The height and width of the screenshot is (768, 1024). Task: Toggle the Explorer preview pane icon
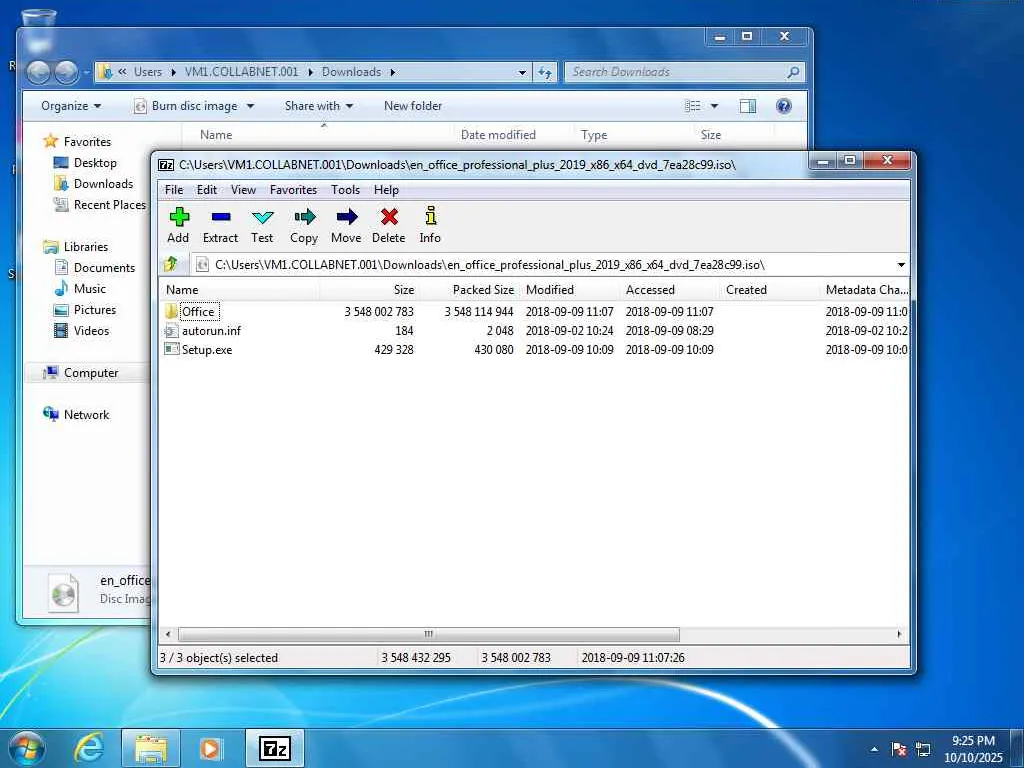click(x=748, y=106)
